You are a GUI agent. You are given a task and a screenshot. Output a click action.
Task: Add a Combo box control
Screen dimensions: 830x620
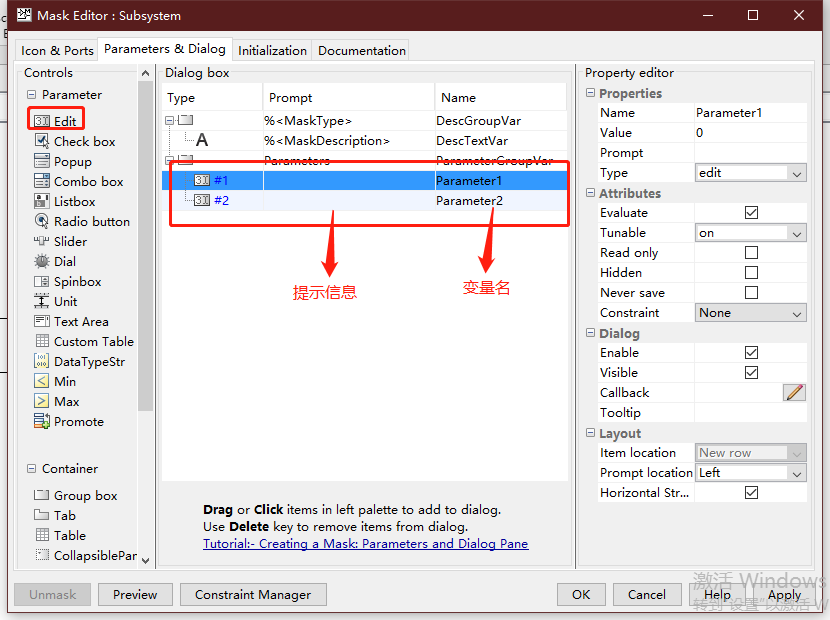coord(78,182)
